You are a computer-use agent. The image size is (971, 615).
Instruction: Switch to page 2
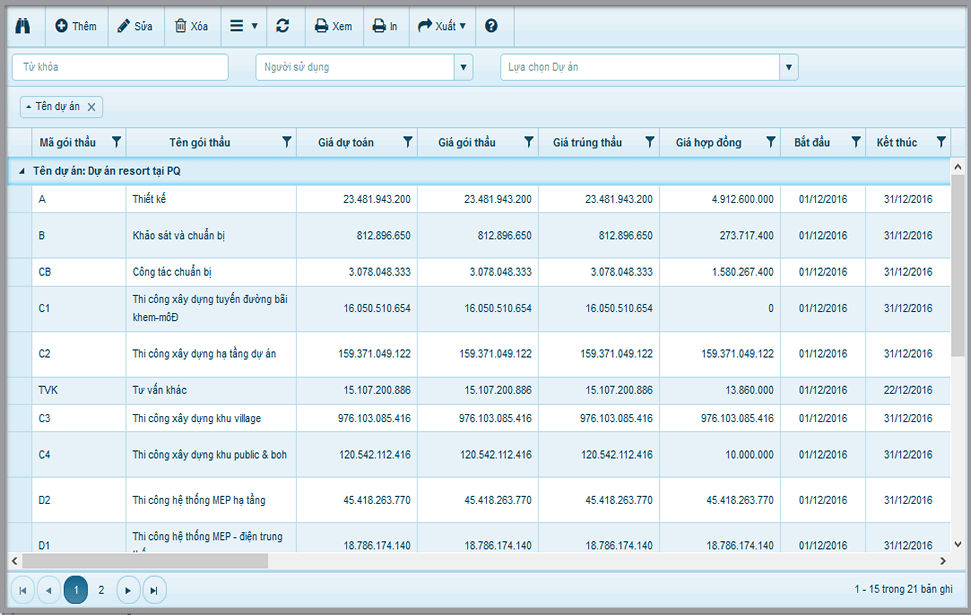[102, 590]
